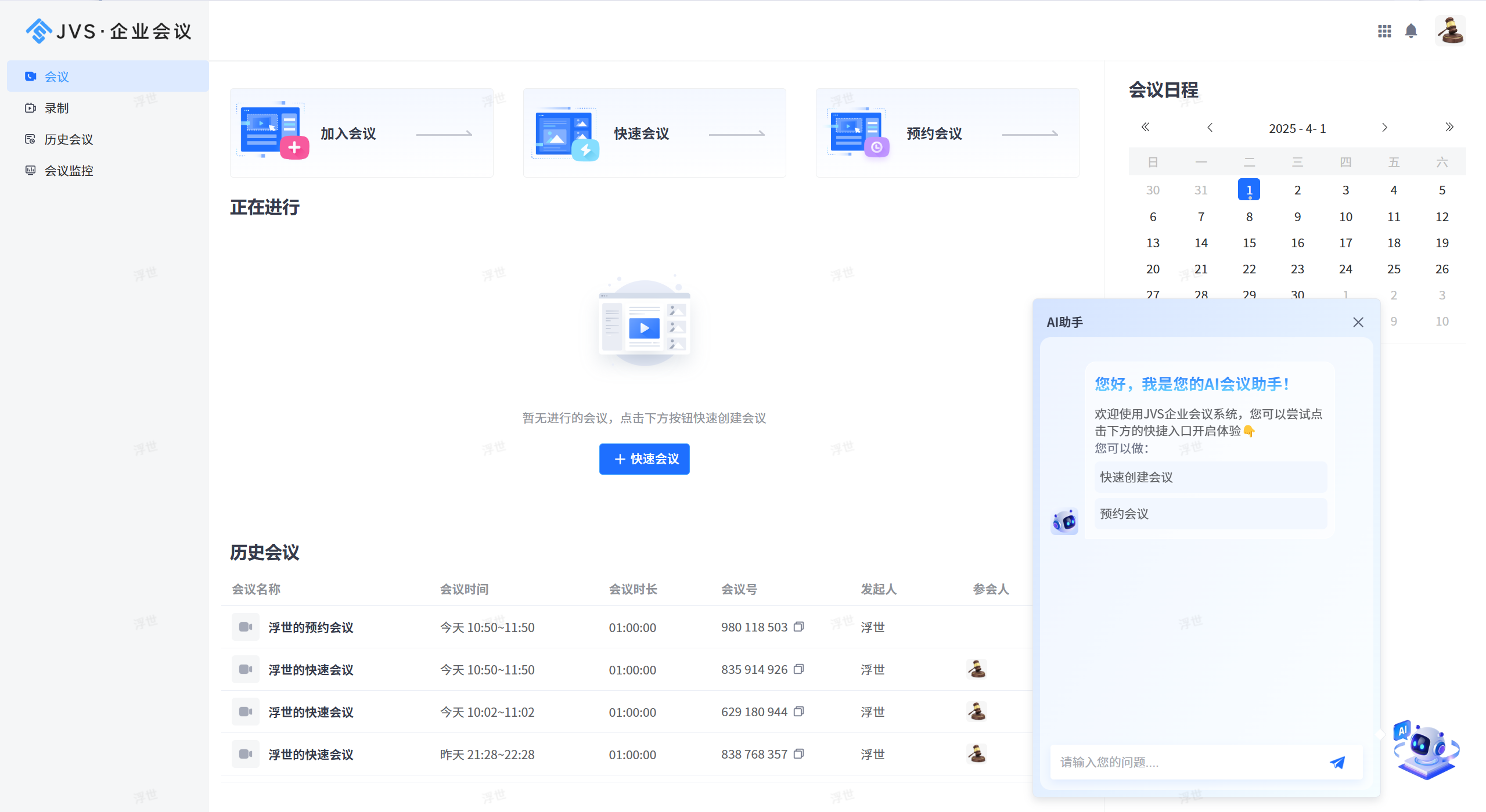Copy meeting number 980 118 503
1486x812 pixels.
[798, 627]
